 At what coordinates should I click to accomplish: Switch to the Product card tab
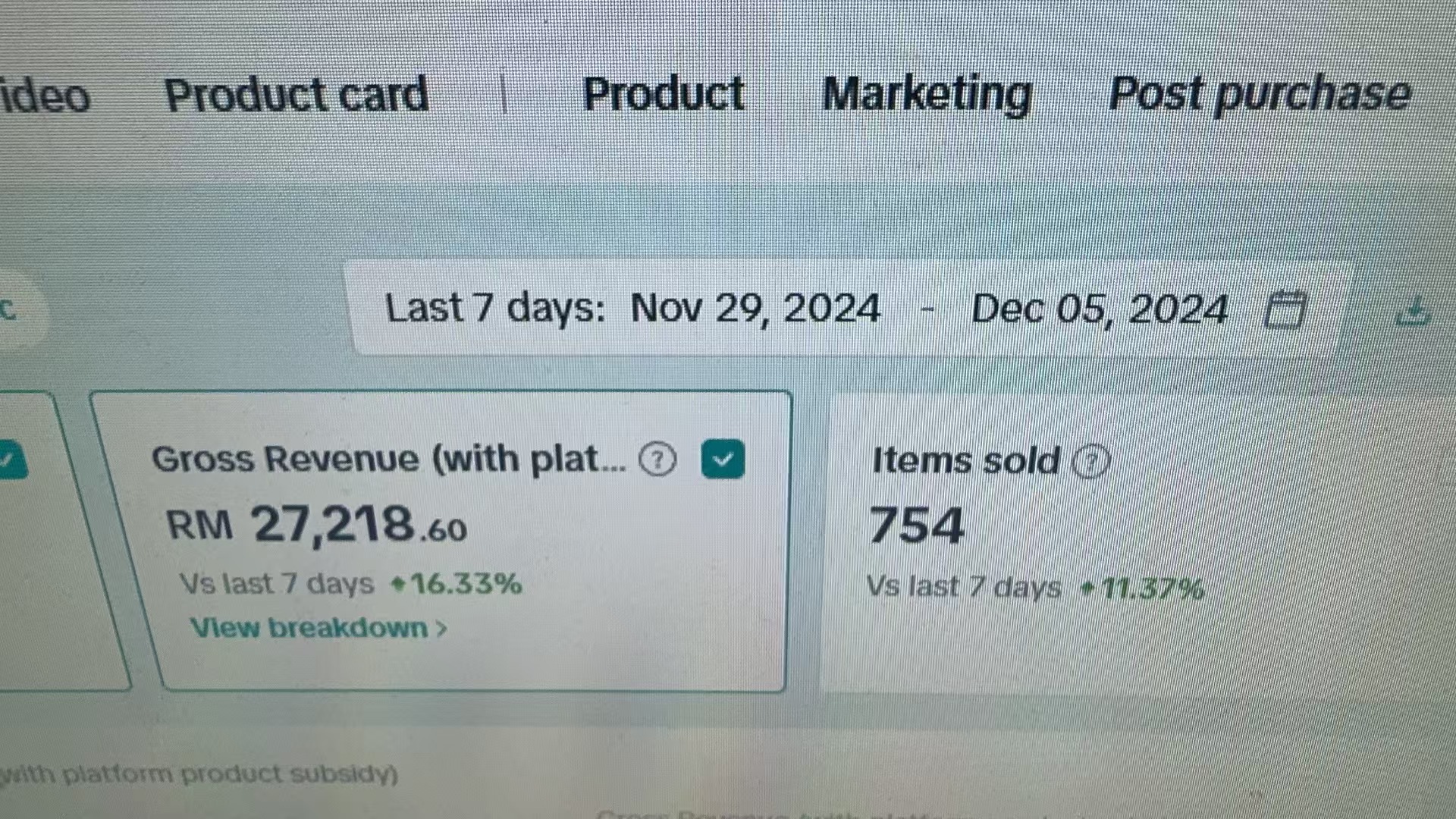click(297, 95)
